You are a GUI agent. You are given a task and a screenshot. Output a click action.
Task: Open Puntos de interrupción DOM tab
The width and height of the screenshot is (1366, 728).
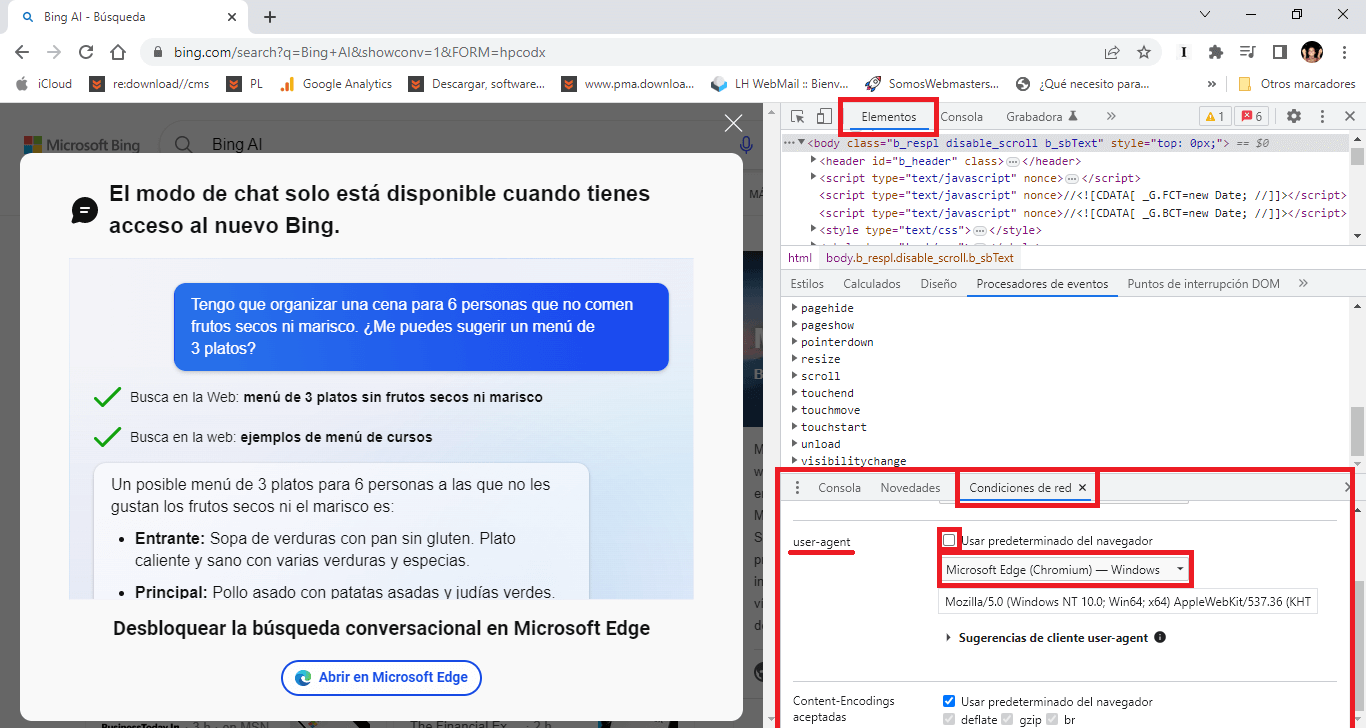[1203, 284]
